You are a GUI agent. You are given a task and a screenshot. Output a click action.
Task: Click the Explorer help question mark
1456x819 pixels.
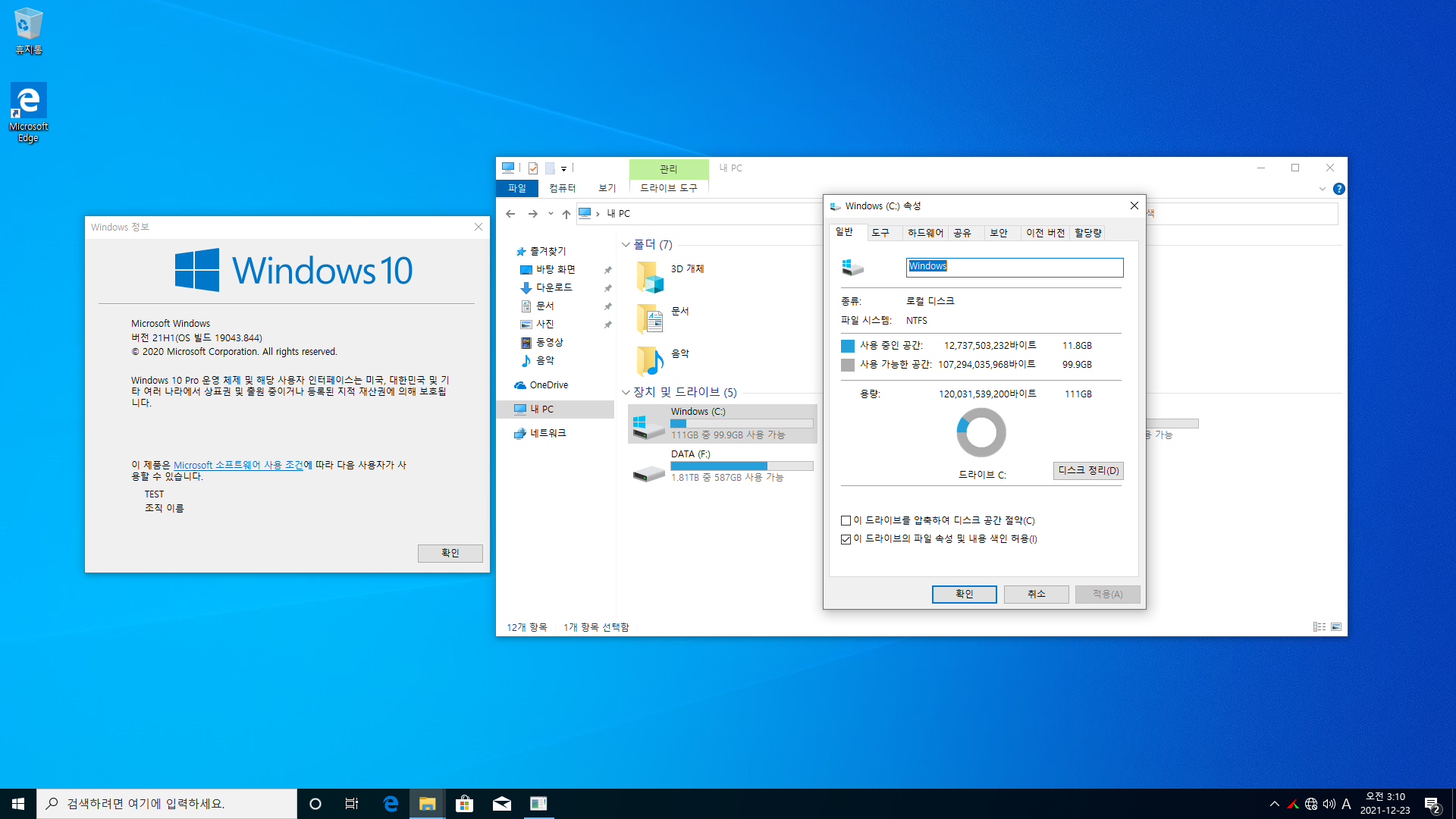(x=1339, y=189)
